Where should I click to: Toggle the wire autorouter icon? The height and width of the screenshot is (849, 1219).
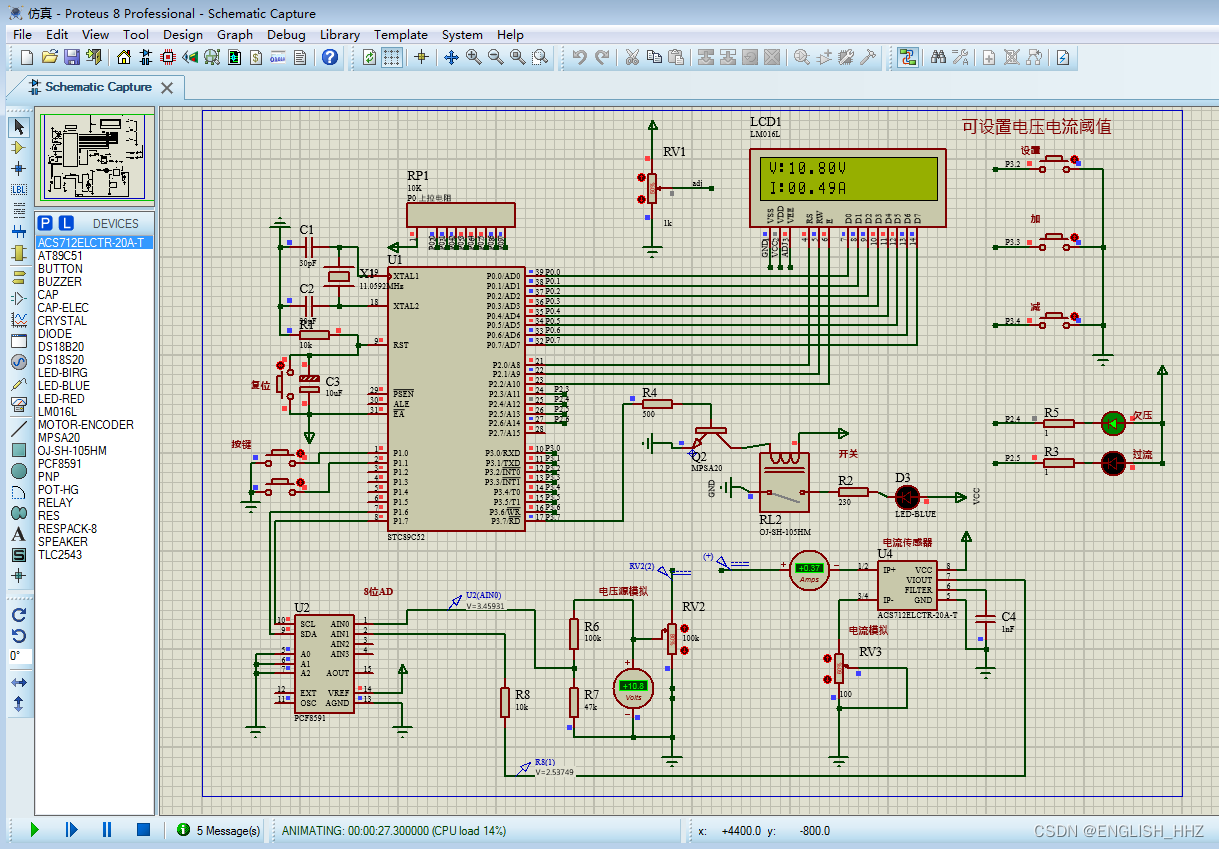(908, 57)
